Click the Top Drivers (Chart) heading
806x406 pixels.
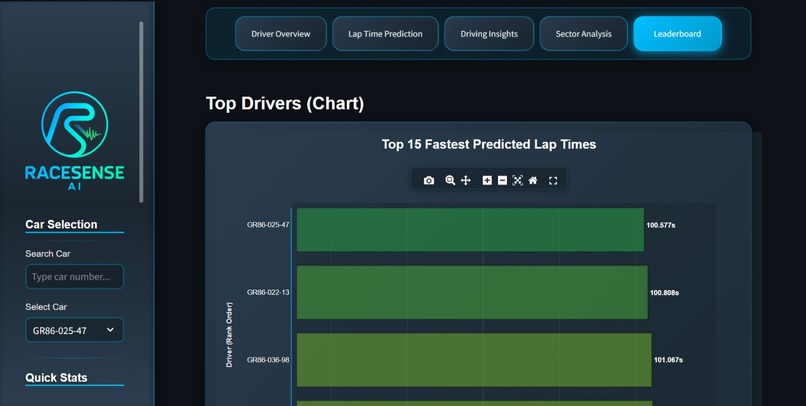(285, 103)
